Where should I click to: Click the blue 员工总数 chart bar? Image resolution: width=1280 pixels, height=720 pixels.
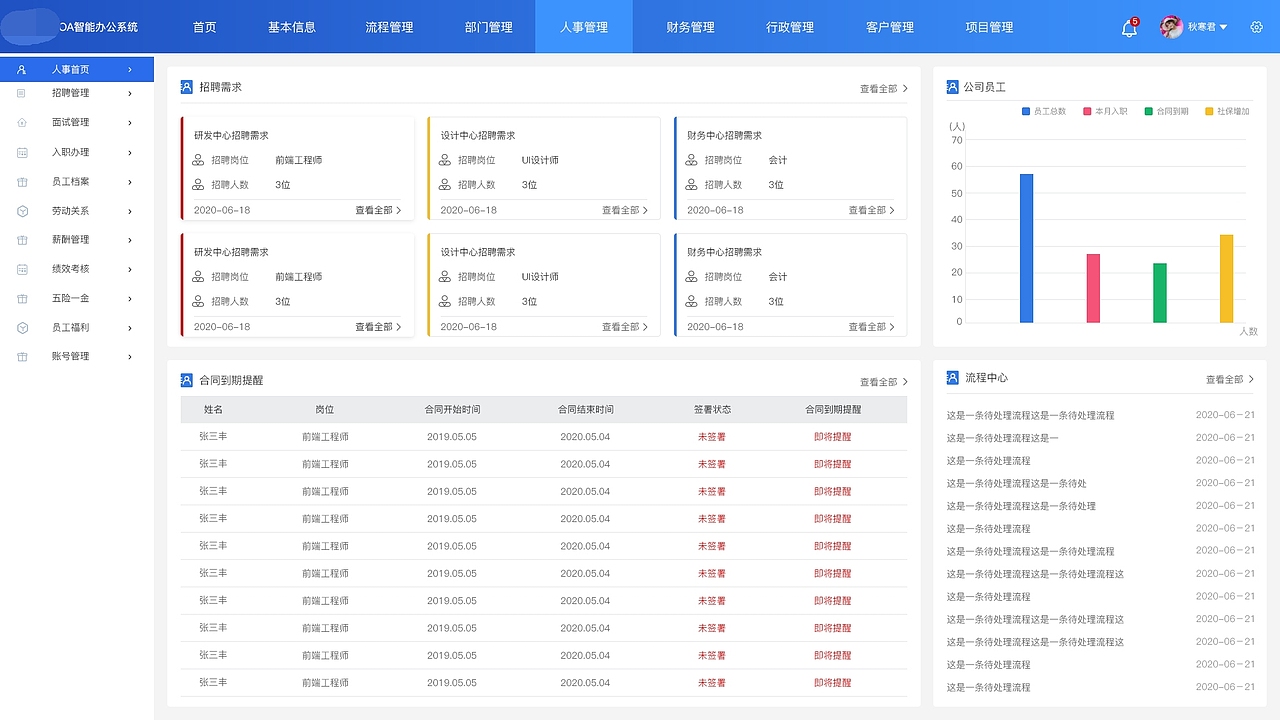click(1026, 248)
